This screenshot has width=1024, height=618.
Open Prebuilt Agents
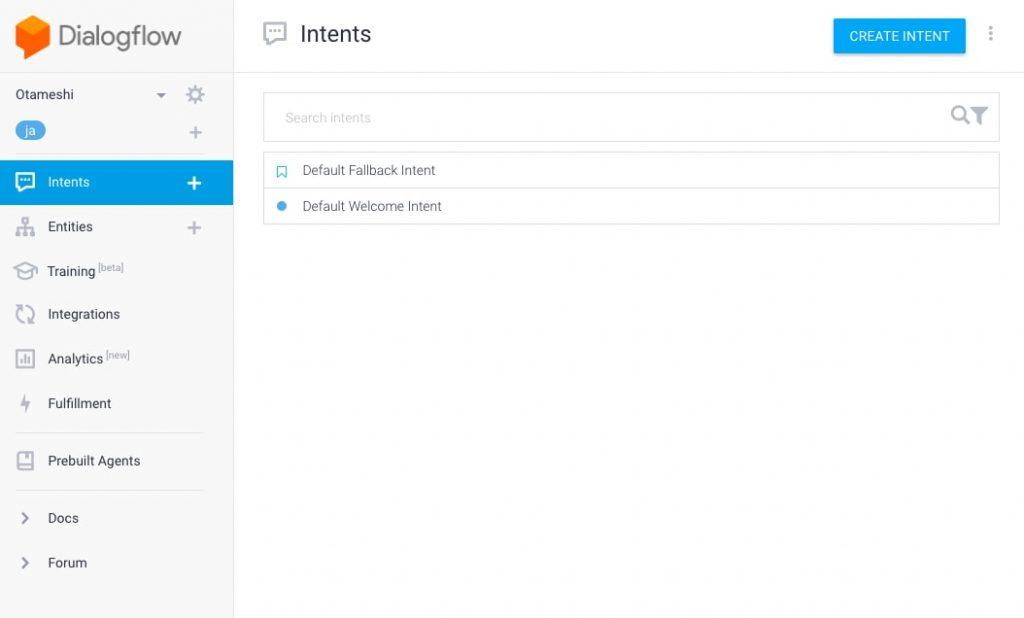pyautogui.click(x=93, y=461)
